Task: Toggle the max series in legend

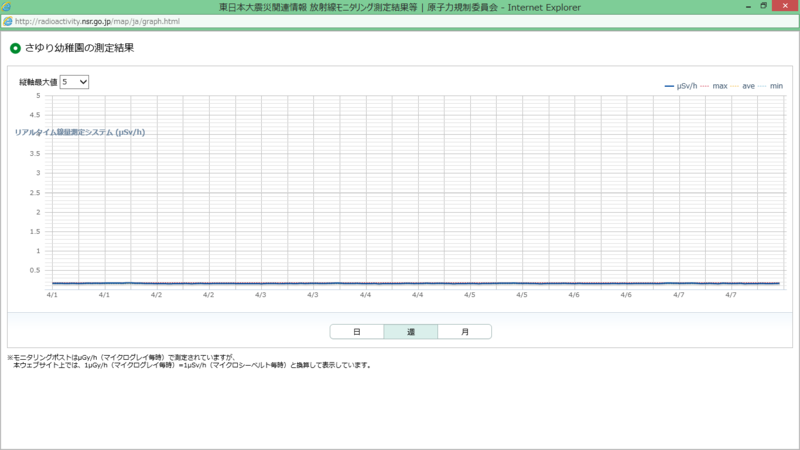Action: [x=714, y=86]
